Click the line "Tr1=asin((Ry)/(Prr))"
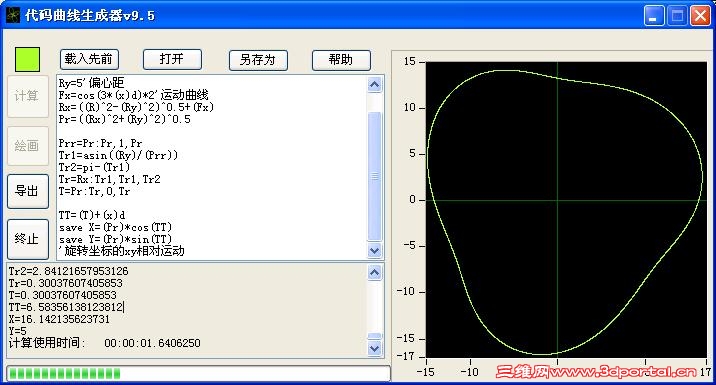The height and width of the screenshot is (385, 716). tap(118, 155)
